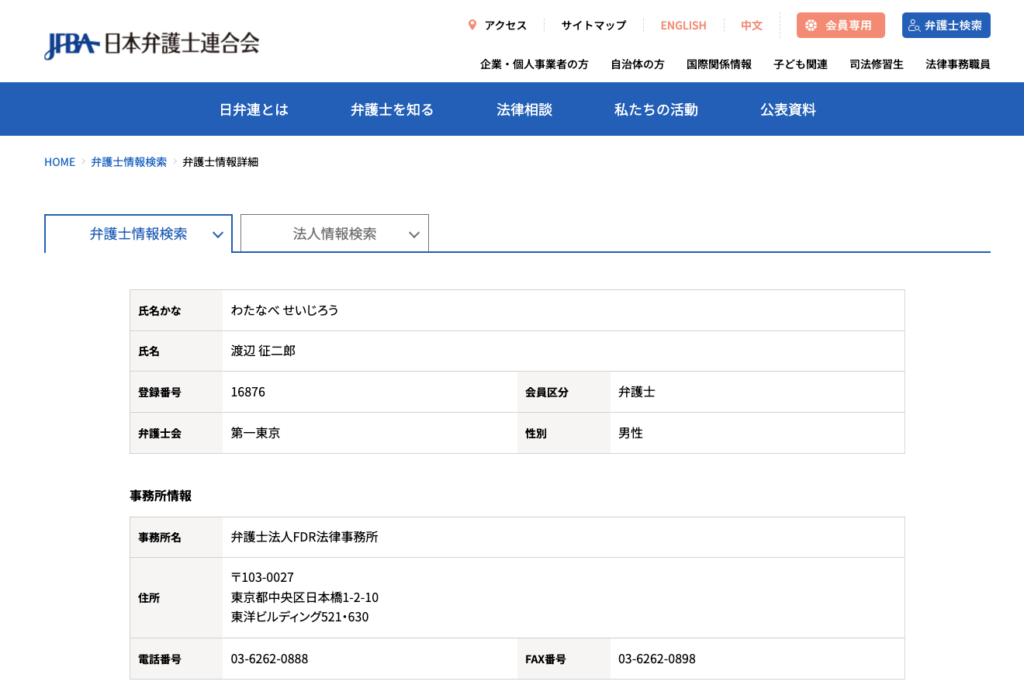The image size is (1024, 685).
Task: Switch to the ENGLISH site
Action: (x=683, y=25)
